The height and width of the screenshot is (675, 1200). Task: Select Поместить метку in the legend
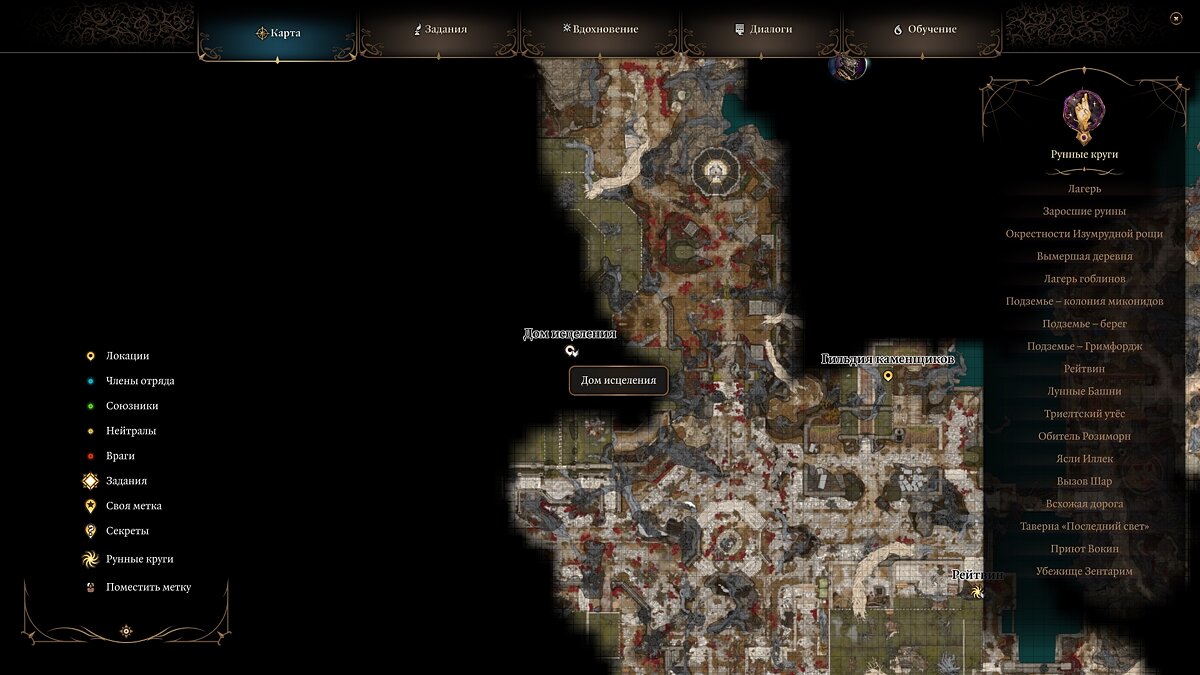point(138,587)
